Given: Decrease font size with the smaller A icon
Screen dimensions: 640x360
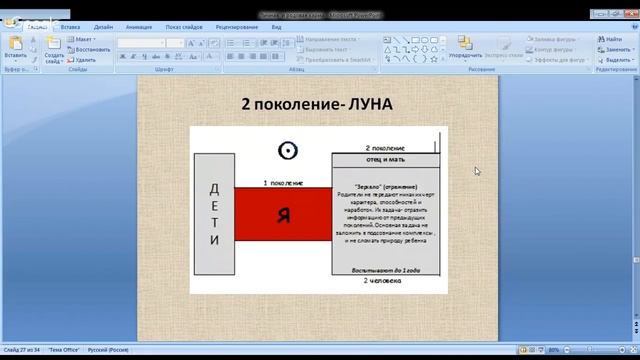Looking at the screenshot, I should tap(201, 43).
